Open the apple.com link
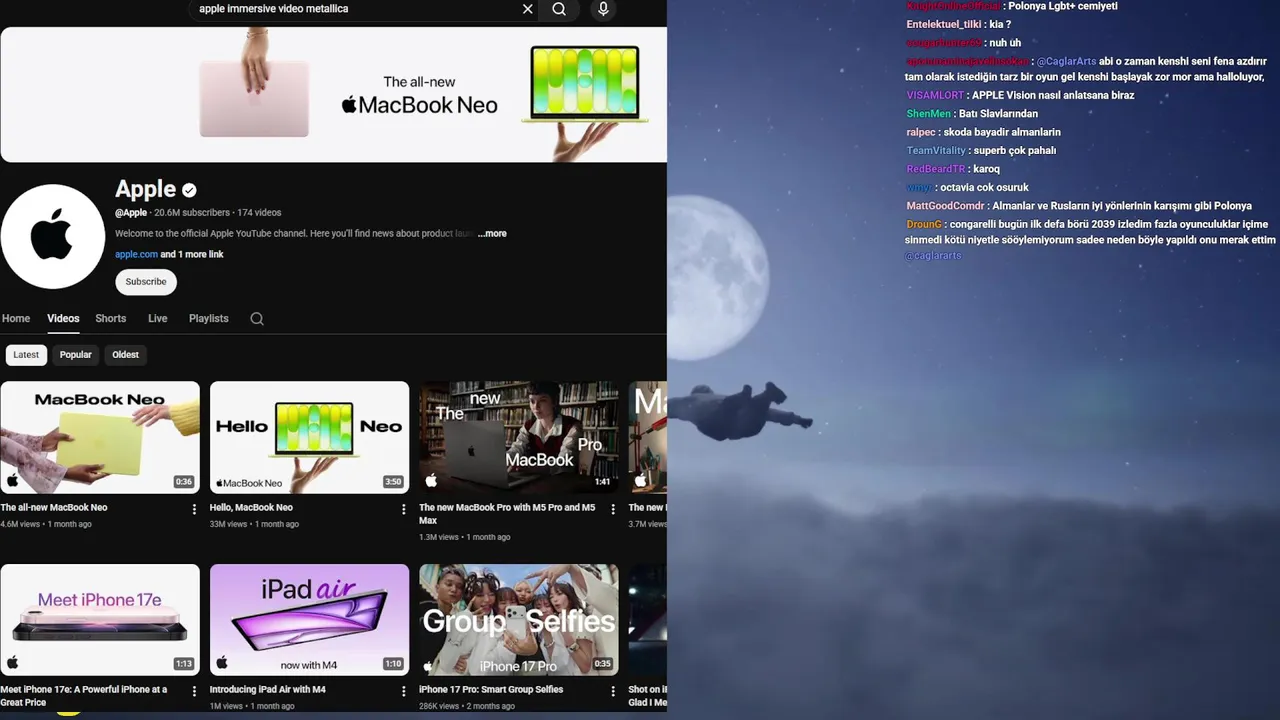Screen dimensions: 1280x720 pos(136,255)
